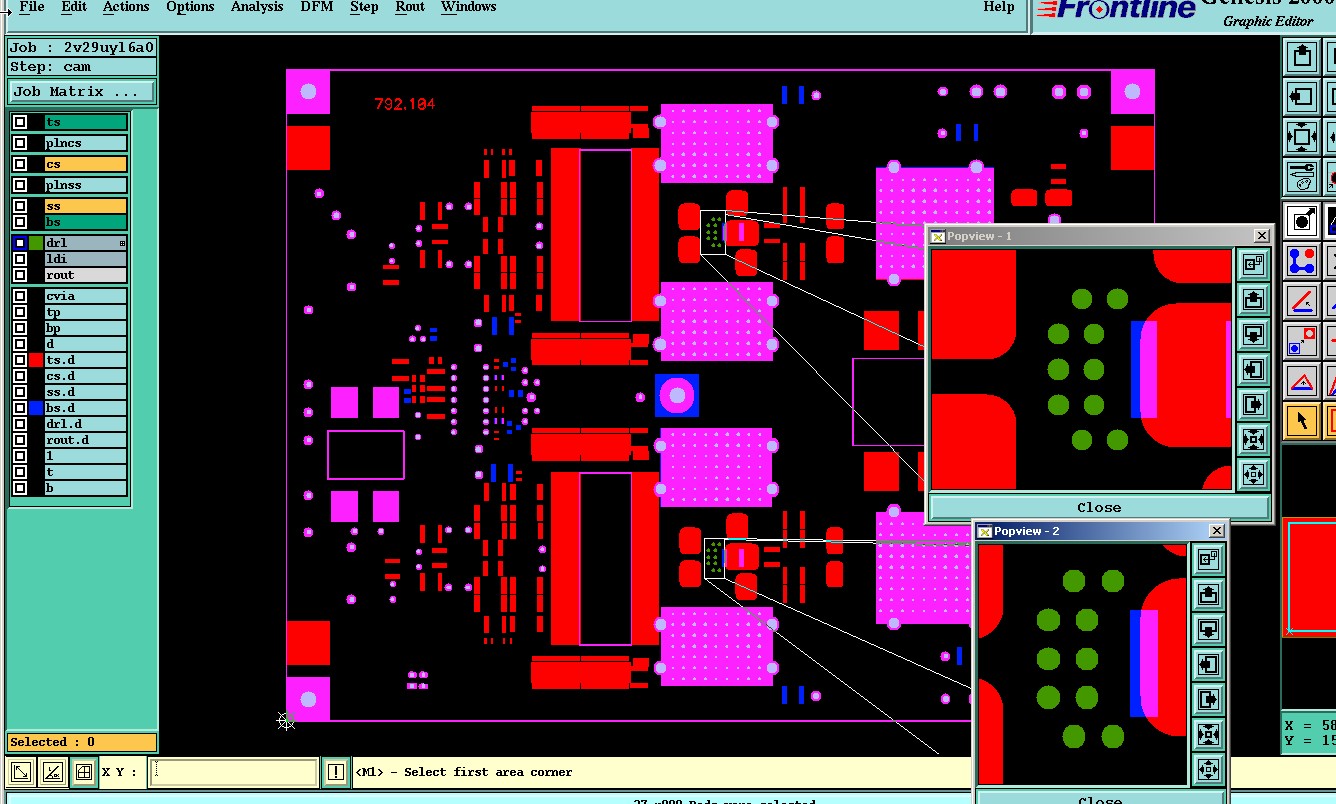
Task: Click Popview 1 zoom out icon
Action: (x=1253, y=474)
